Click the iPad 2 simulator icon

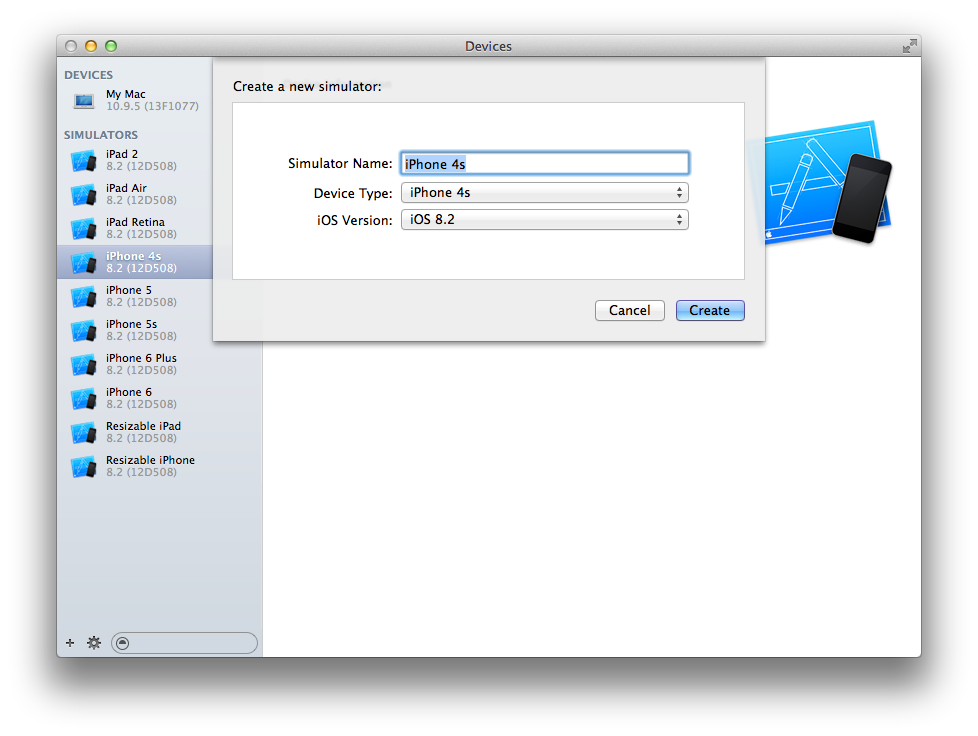tap(84, 160)
